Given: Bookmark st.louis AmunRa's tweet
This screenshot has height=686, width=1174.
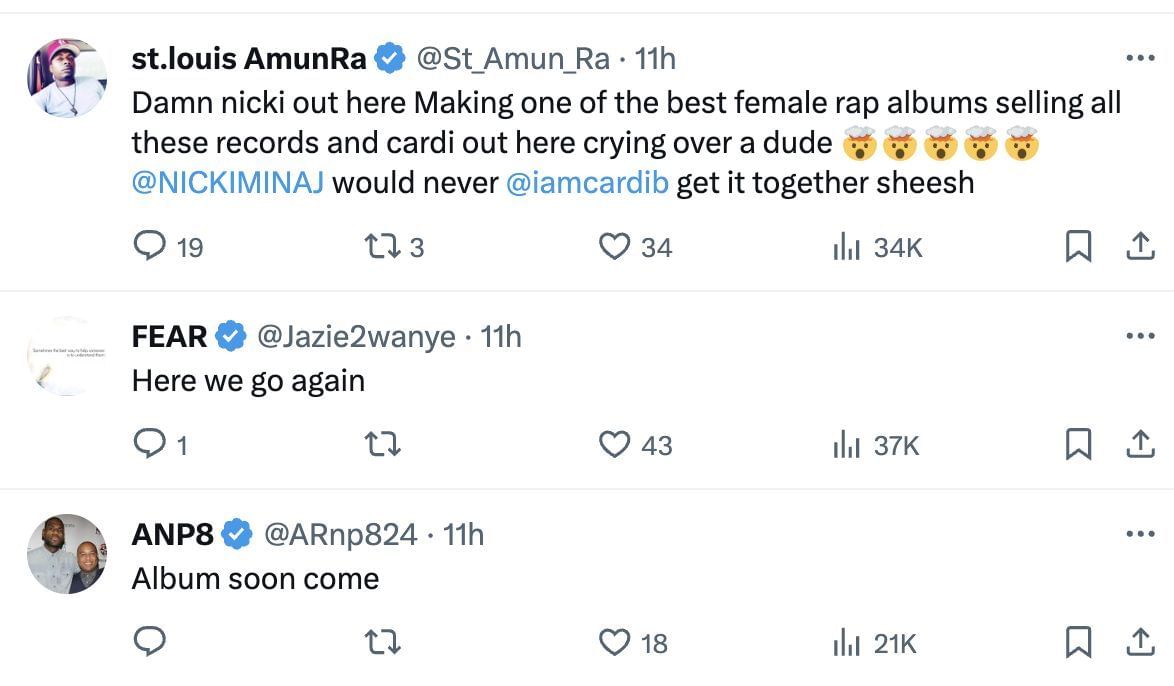Looking at the screenshot, I should coord(1077,246).
